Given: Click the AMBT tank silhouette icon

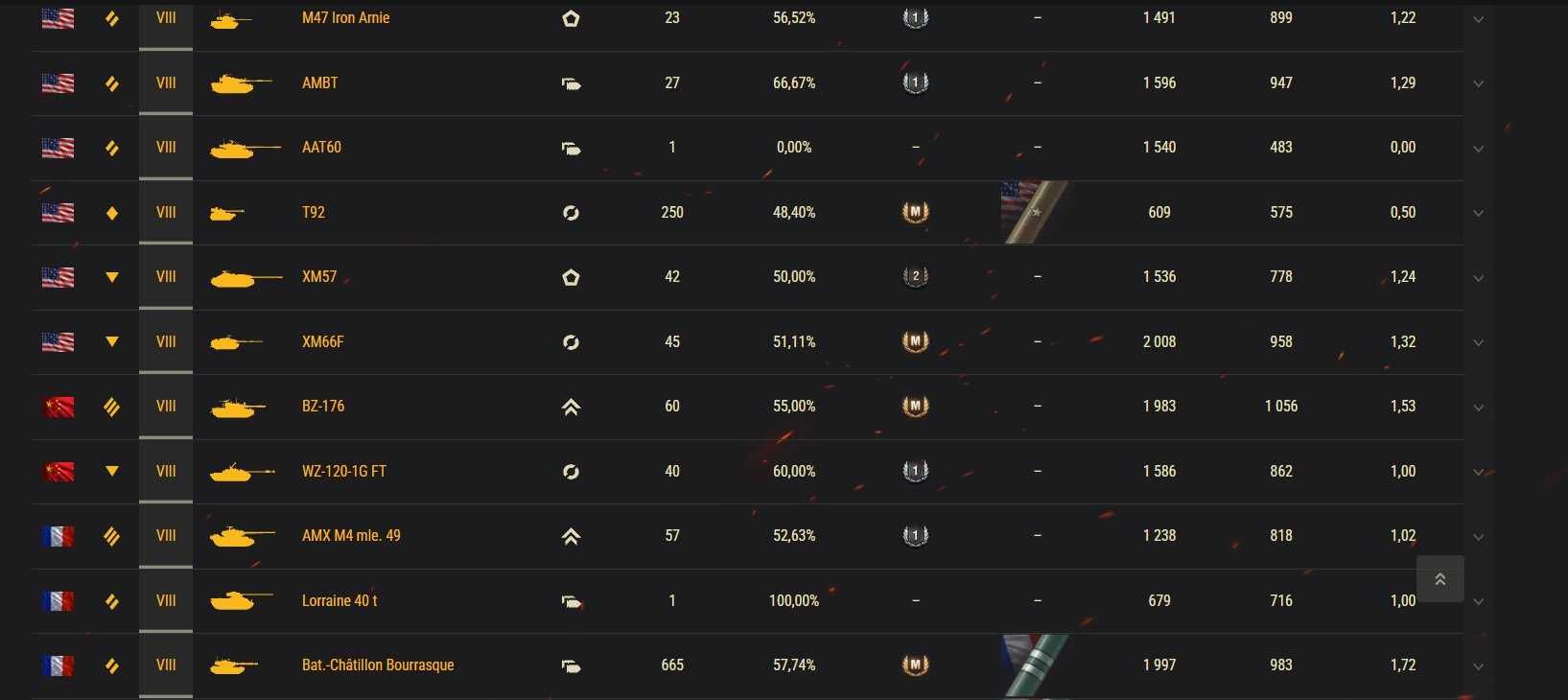Looking at the screenshot, I should (x=241, y=83).
